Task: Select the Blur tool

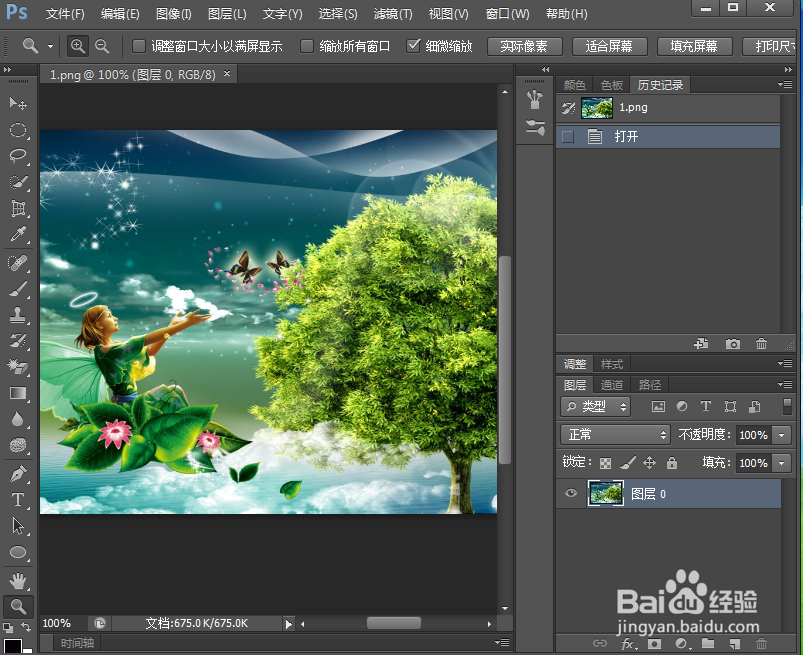Action: coord(18,419)
